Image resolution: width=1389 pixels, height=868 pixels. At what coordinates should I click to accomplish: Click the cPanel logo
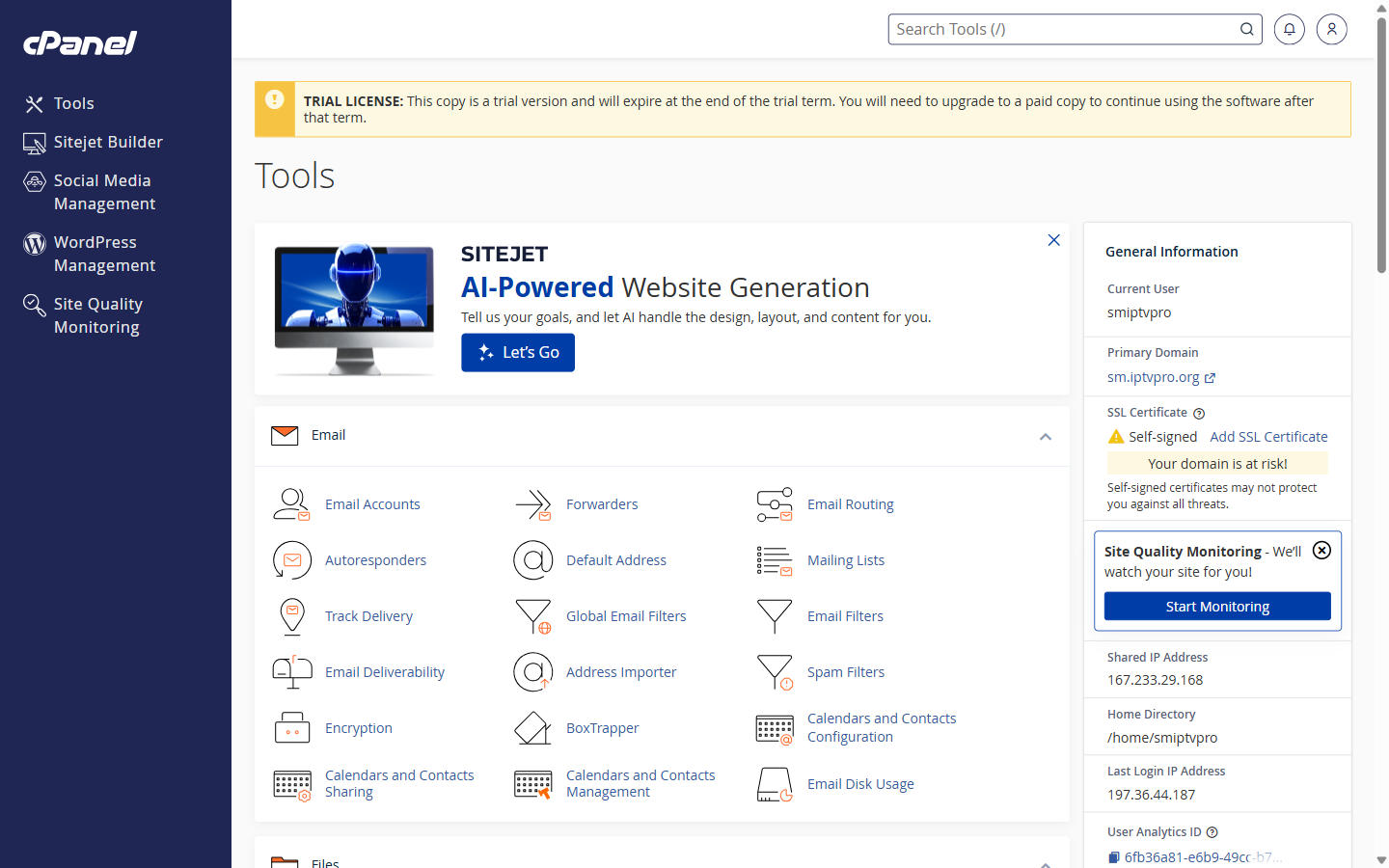80,42
